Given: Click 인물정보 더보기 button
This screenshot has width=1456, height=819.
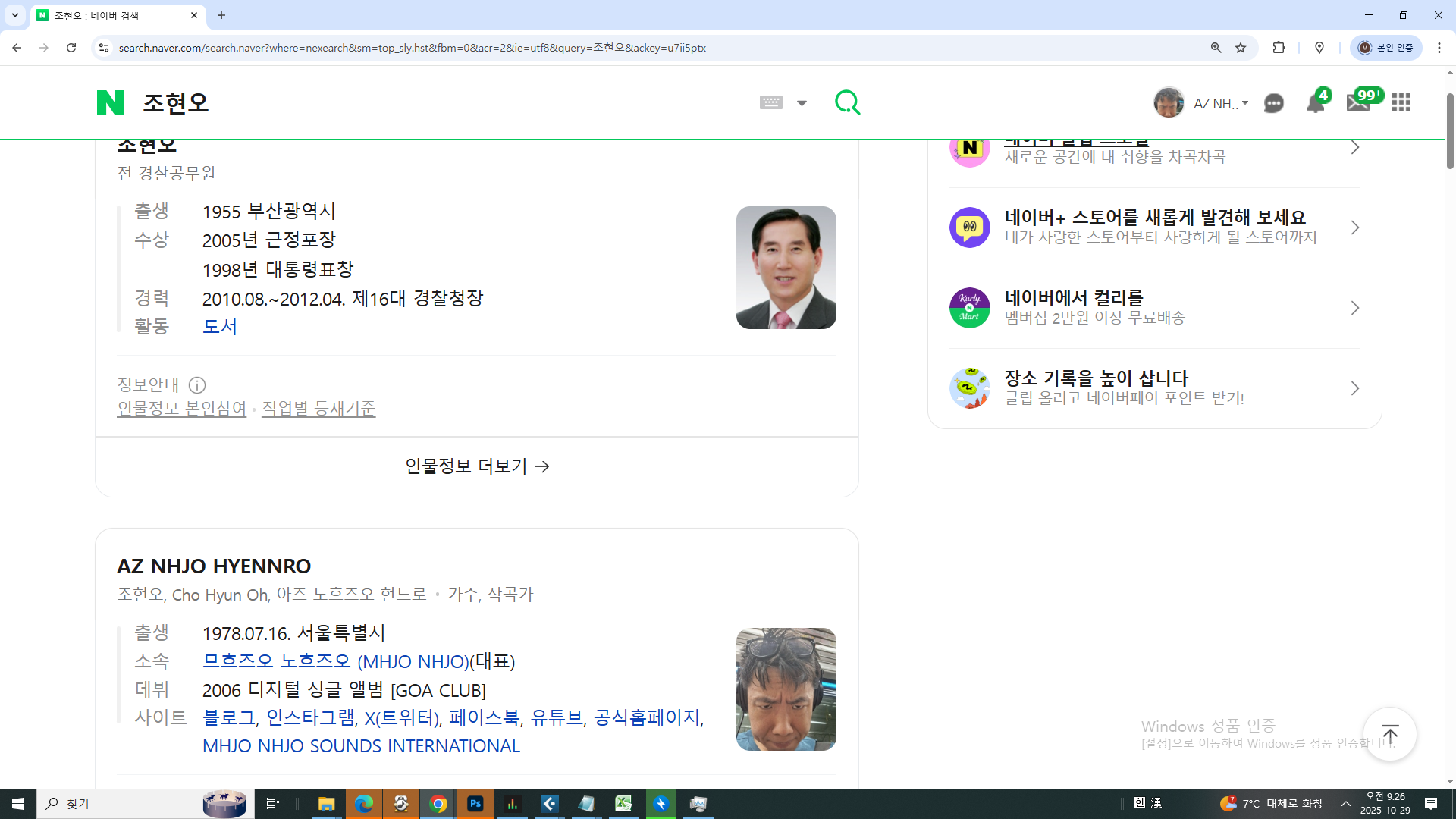Looking at the screenshot, I should pyautogui.click(x=477, y=466).
